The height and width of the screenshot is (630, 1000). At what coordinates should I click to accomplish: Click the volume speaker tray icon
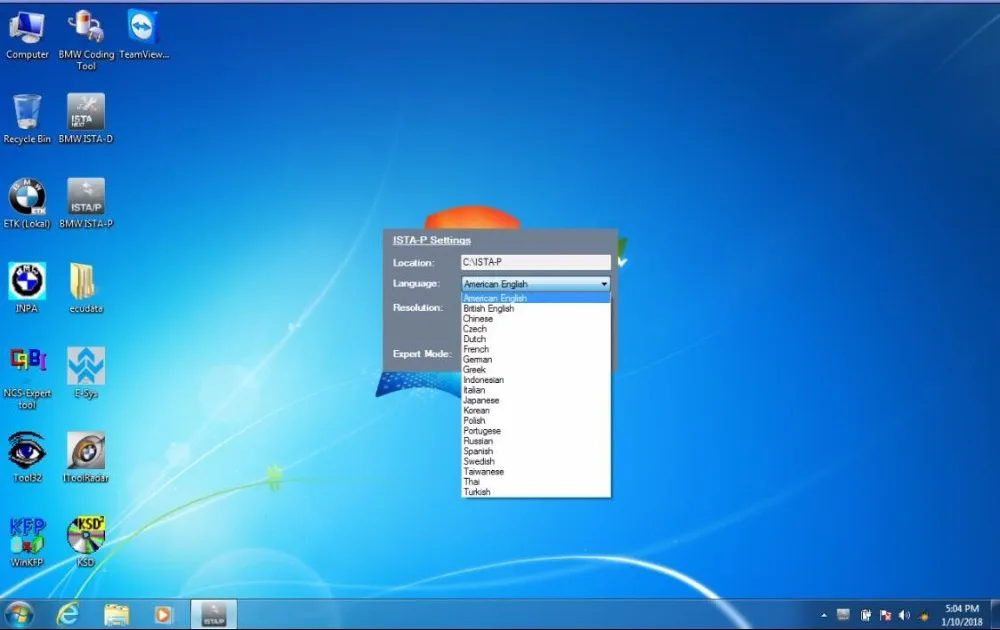tap(904, 615)
